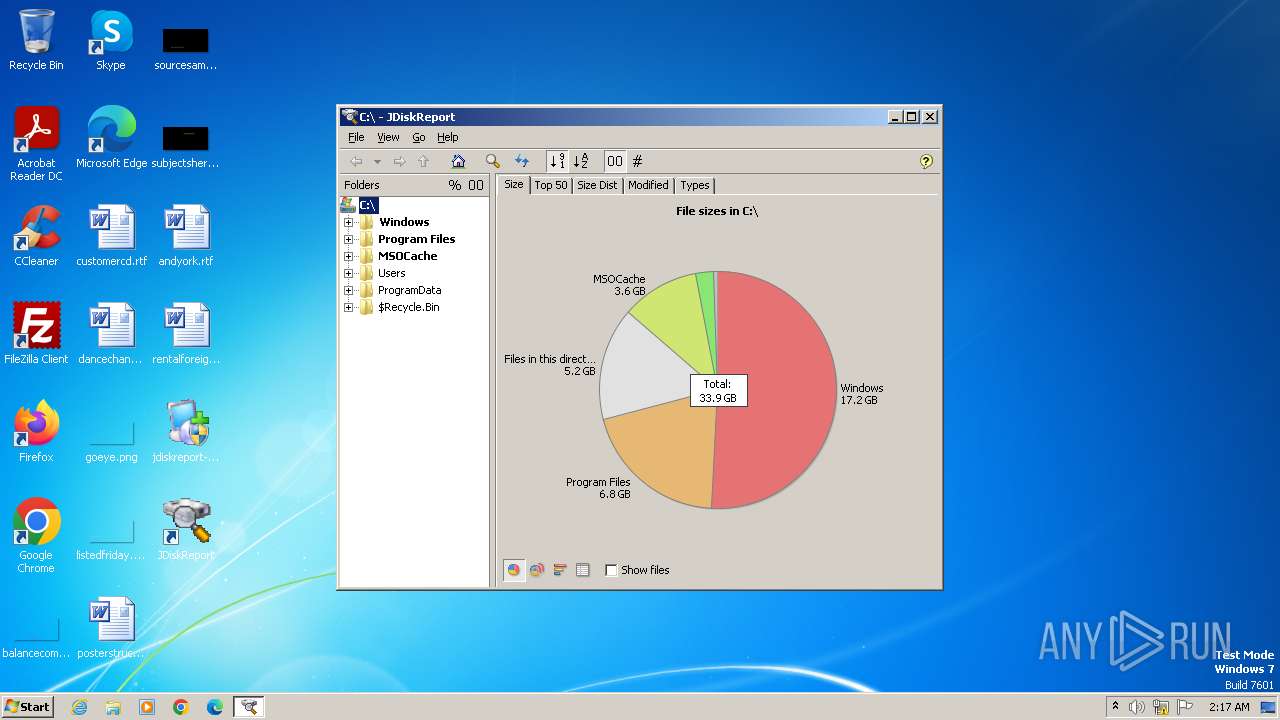
Task: Click the 00 toggle in Folders header
Action: (476, 185)
